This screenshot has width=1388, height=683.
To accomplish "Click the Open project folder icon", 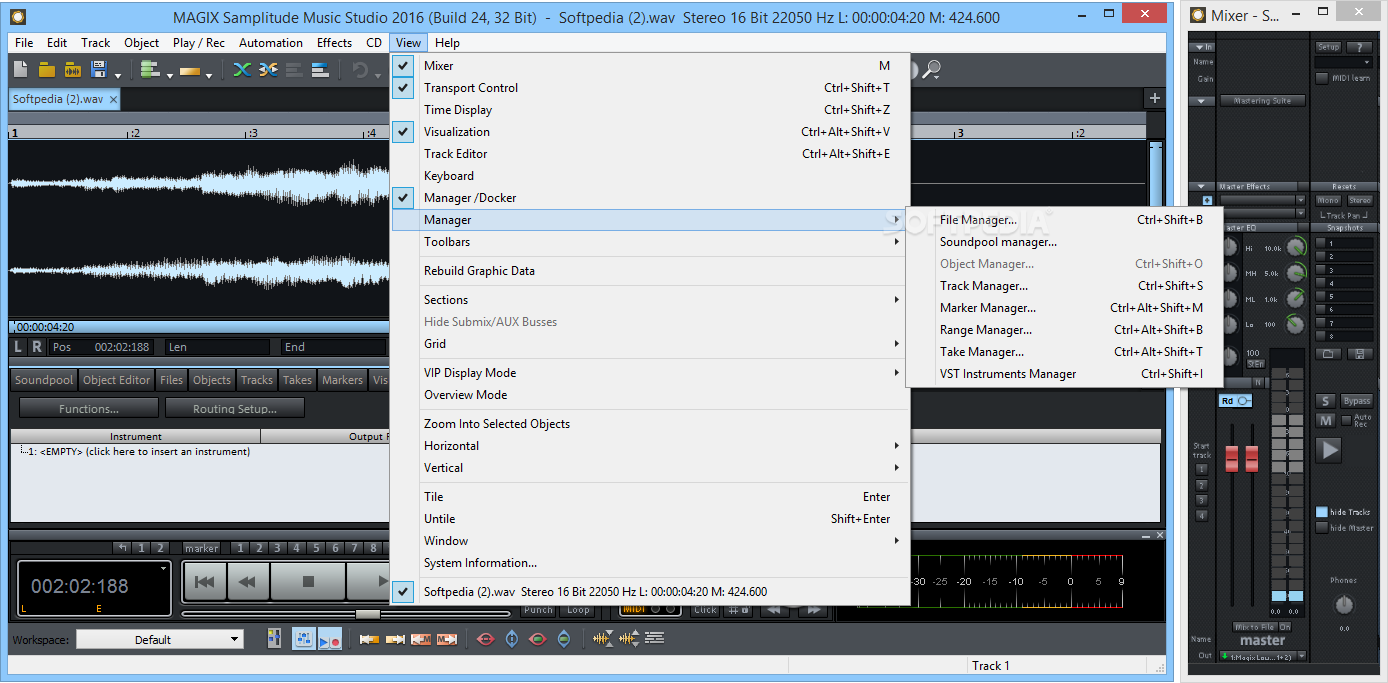I will pyautogui.click(x=47, y=70).
